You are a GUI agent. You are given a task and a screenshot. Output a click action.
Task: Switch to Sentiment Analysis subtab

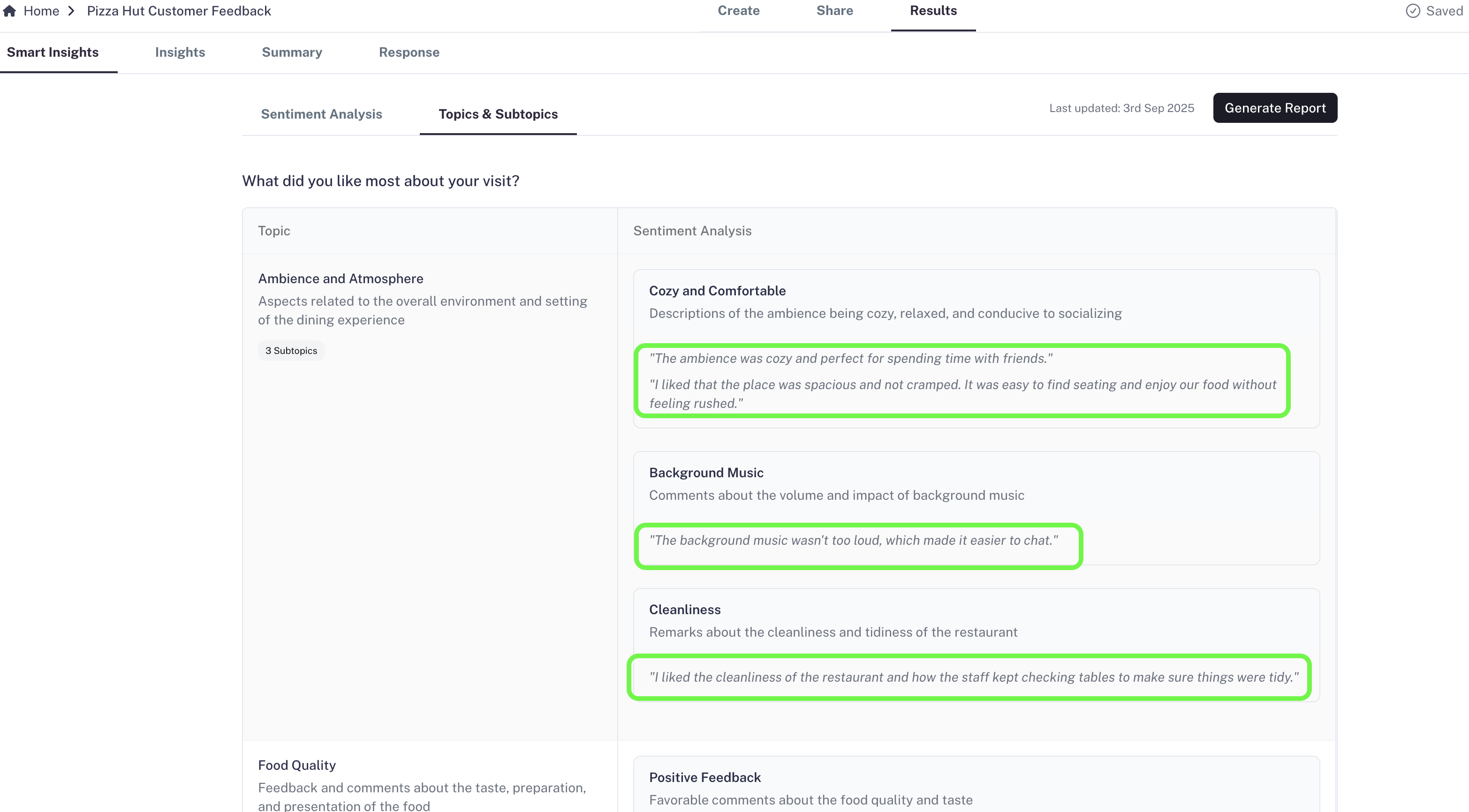click(x=321, y=114)
